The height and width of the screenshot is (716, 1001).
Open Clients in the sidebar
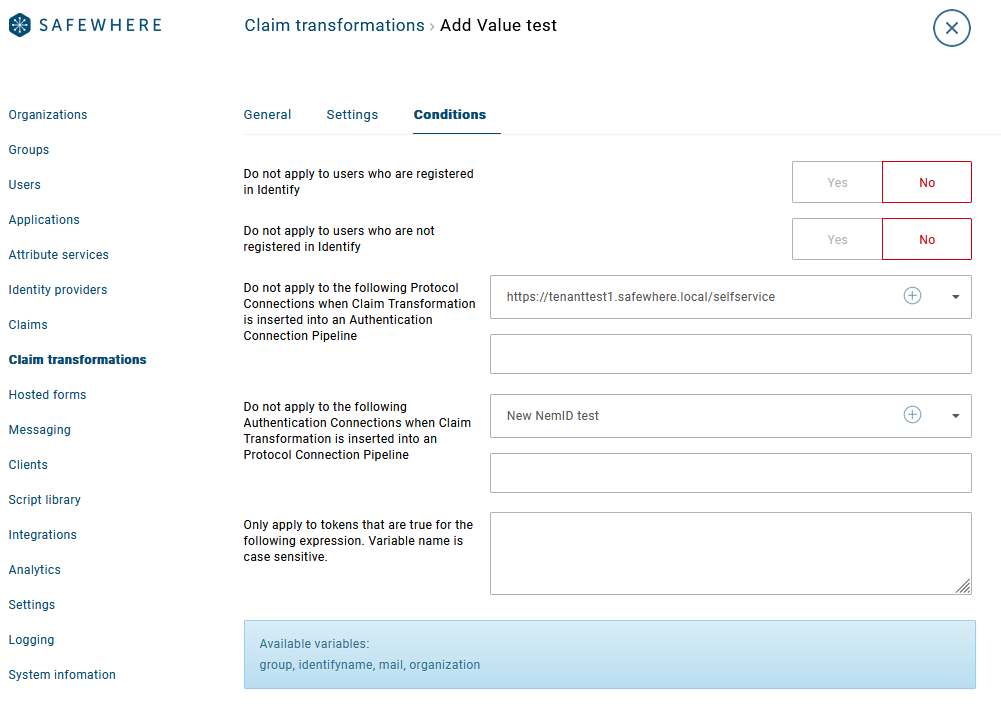[x=28, y=465]
